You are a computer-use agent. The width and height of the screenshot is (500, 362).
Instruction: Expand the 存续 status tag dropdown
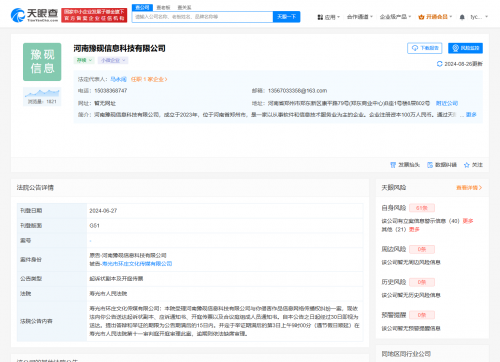(84, 60)
